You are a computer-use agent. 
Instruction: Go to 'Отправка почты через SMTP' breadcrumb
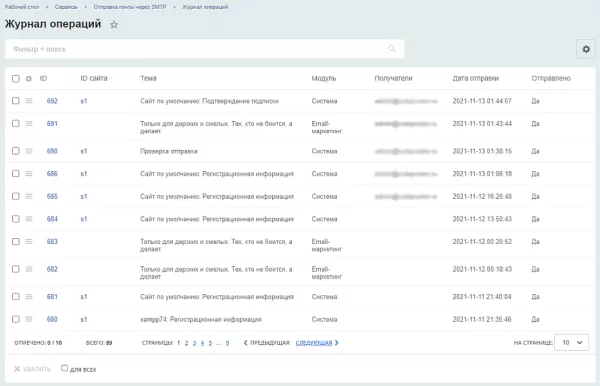pos(130,7)
